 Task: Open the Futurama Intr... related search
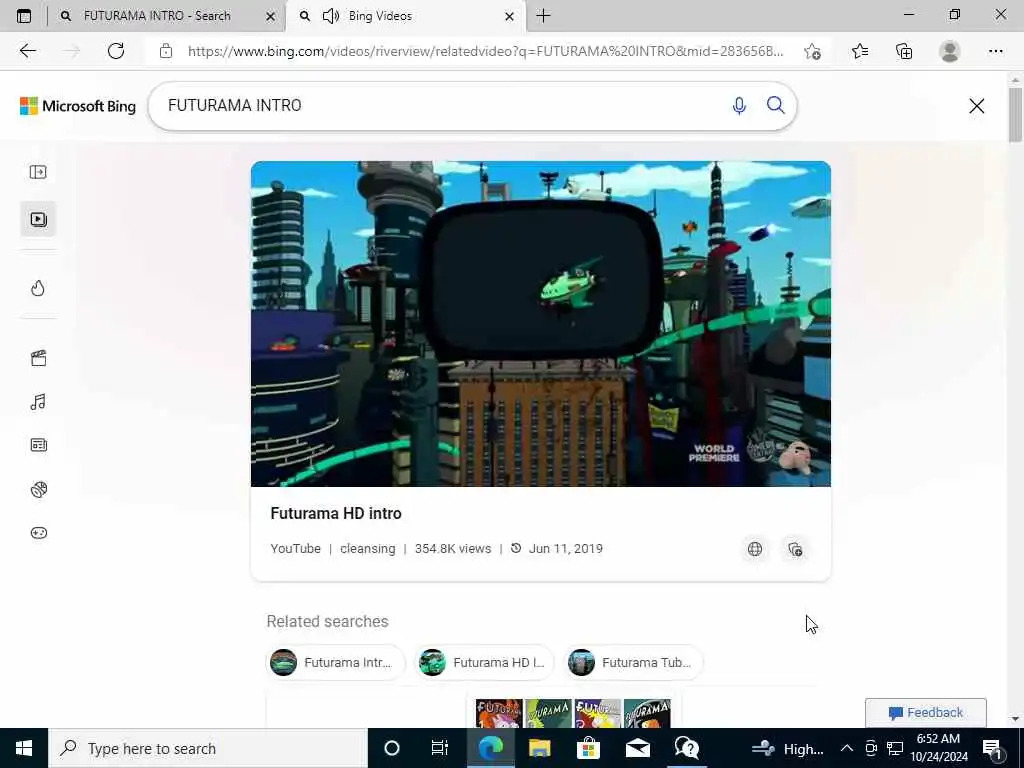coord(336,662)
